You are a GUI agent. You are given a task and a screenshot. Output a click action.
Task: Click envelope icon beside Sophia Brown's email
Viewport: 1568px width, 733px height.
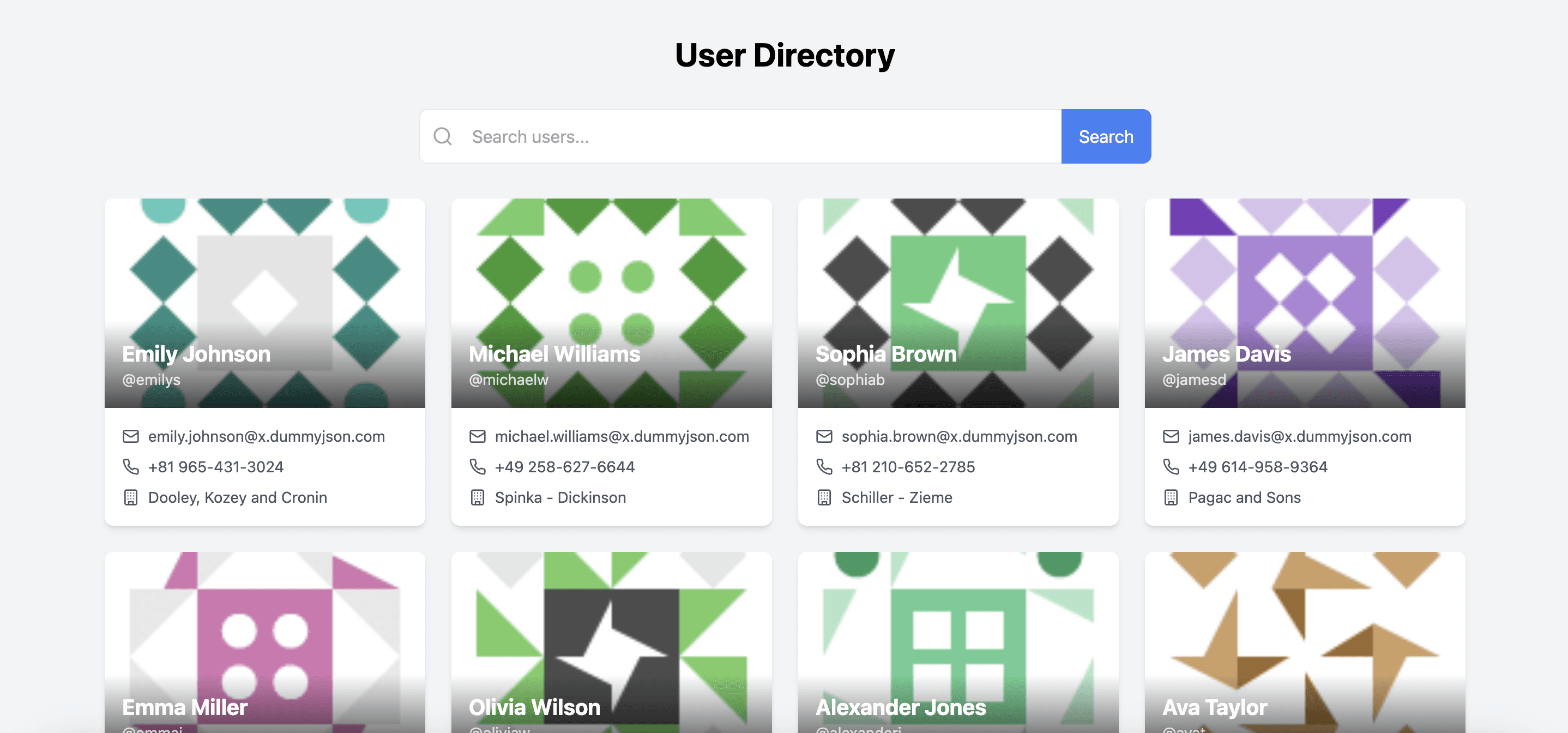(x=824, y=436)
